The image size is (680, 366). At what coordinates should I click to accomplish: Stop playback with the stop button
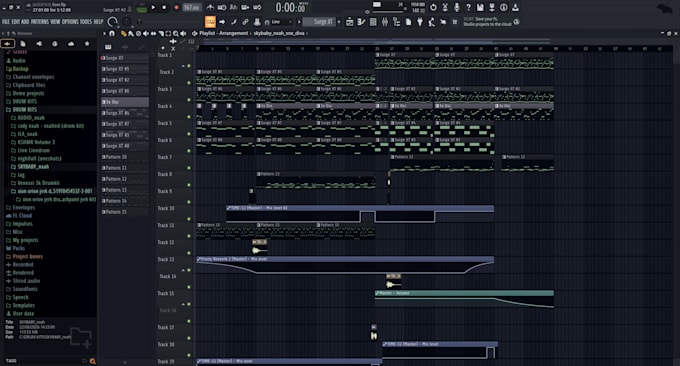click(x=164, y=7)
